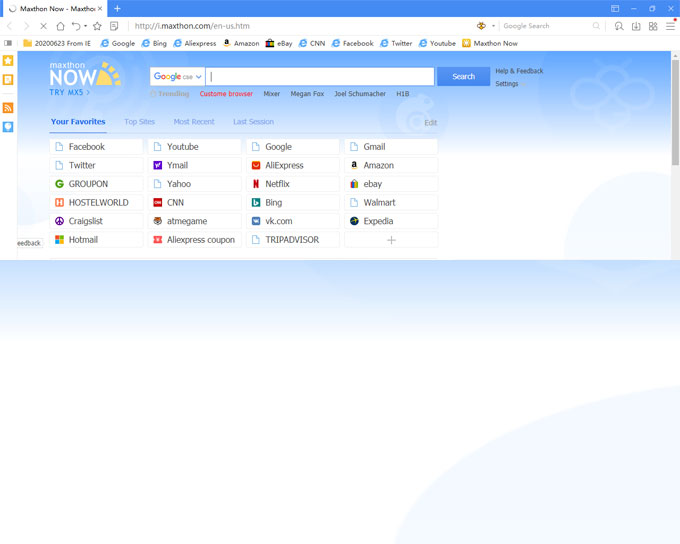
Task: Click the Megan Fox trending term
Action: pos(307,94)
